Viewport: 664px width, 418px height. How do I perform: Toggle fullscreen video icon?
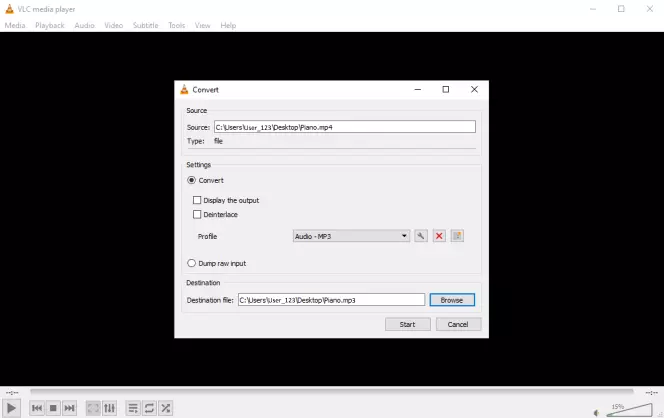tap(93, 408)
